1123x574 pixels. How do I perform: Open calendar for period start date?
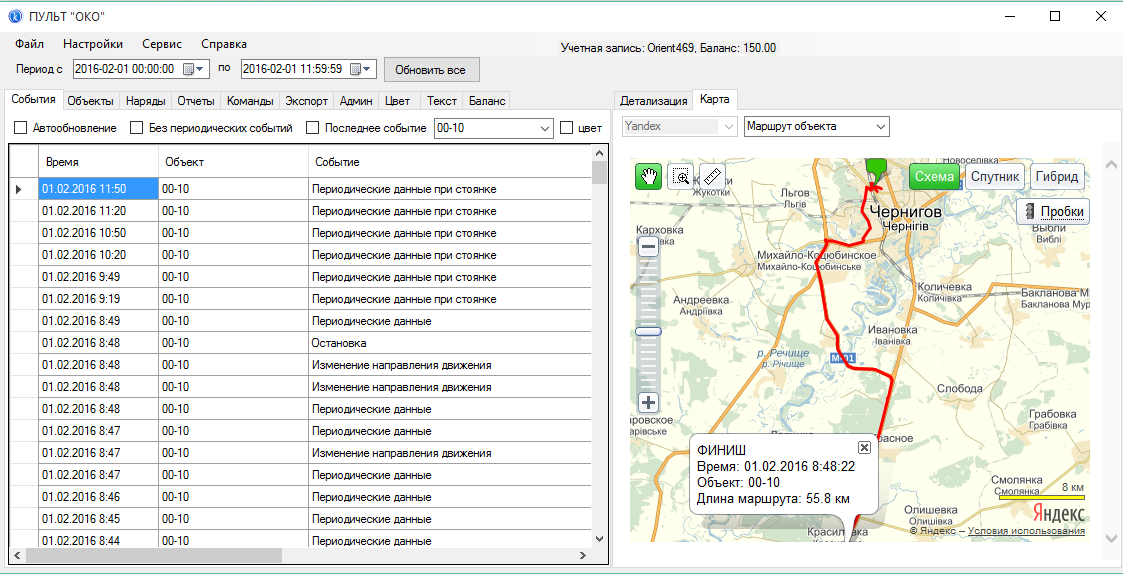pos(193,70)
